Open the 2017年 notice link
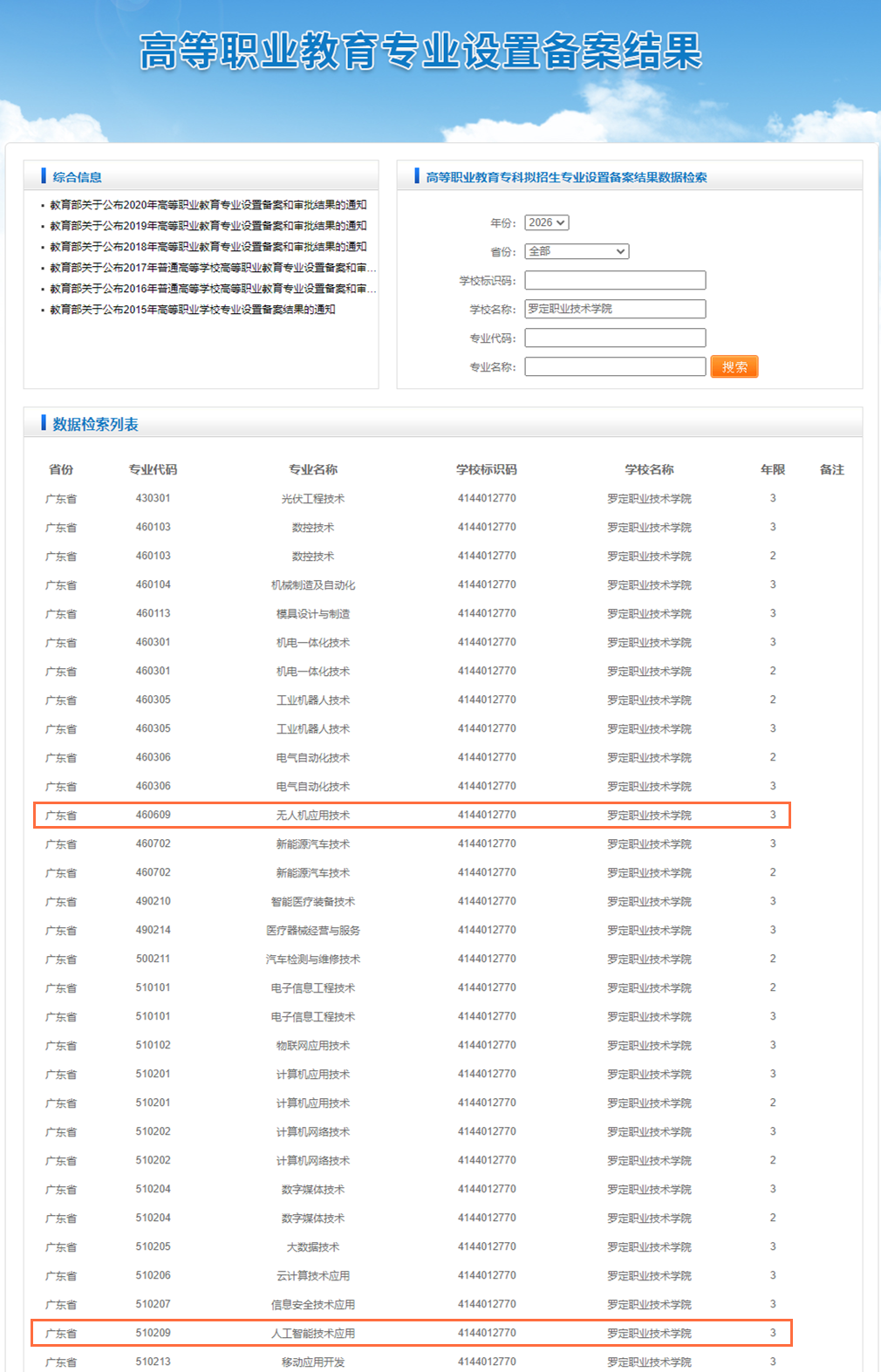881x1372 pixels. tap(212, 268)
